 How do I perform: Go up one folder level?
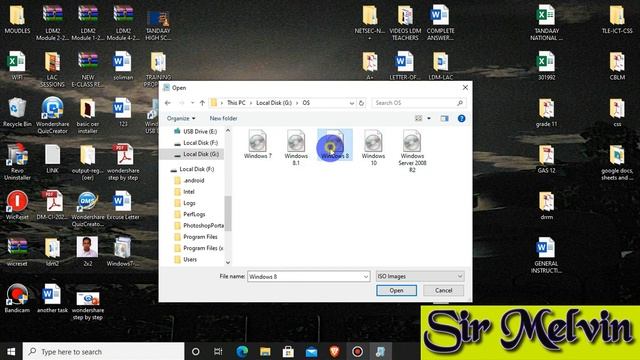tap(202, 103)
